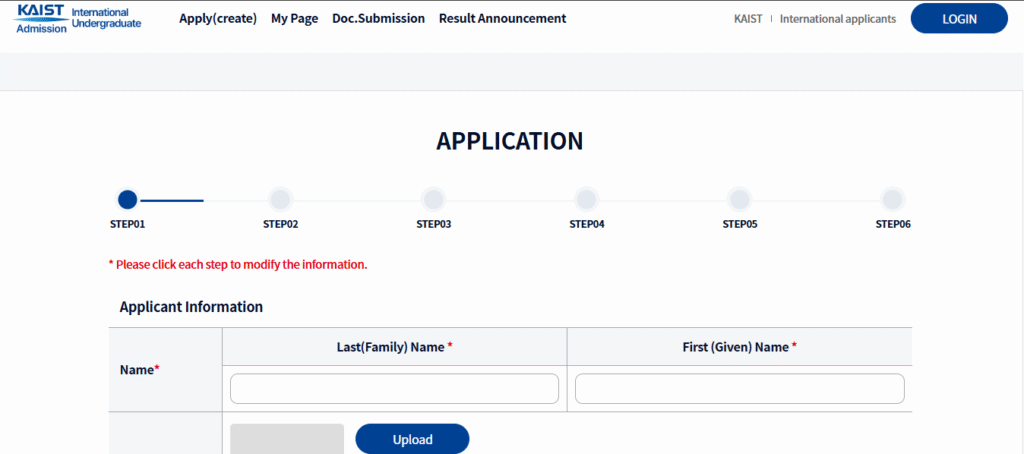Image resolution: width=1024 pixels, height=454 pixels.
Task: Click the STEP06 label text
Action: point(893,224)
